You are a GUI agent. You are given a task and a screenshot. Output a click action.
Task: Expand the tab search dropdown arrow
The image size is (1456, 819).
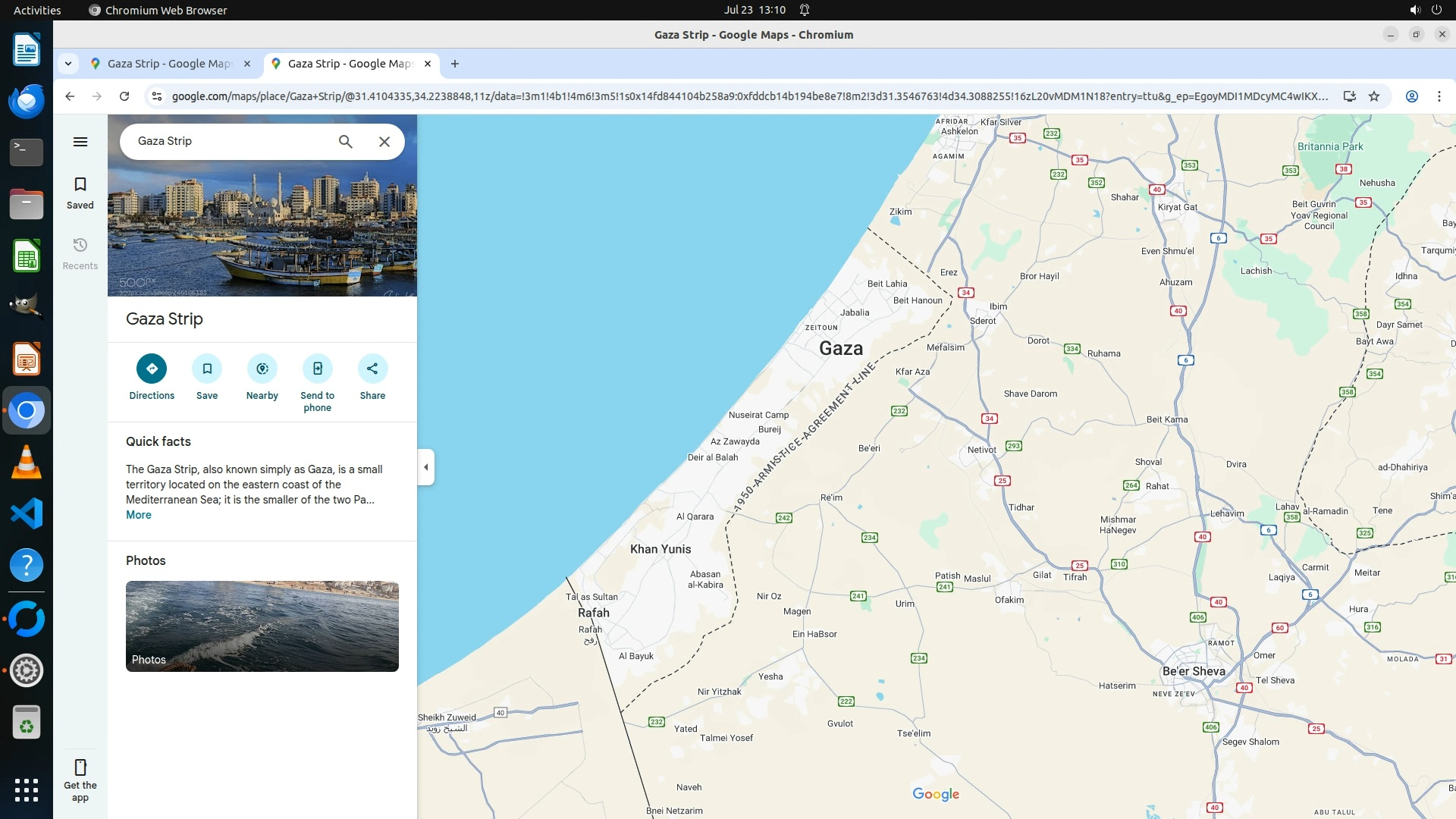[68, 64]
